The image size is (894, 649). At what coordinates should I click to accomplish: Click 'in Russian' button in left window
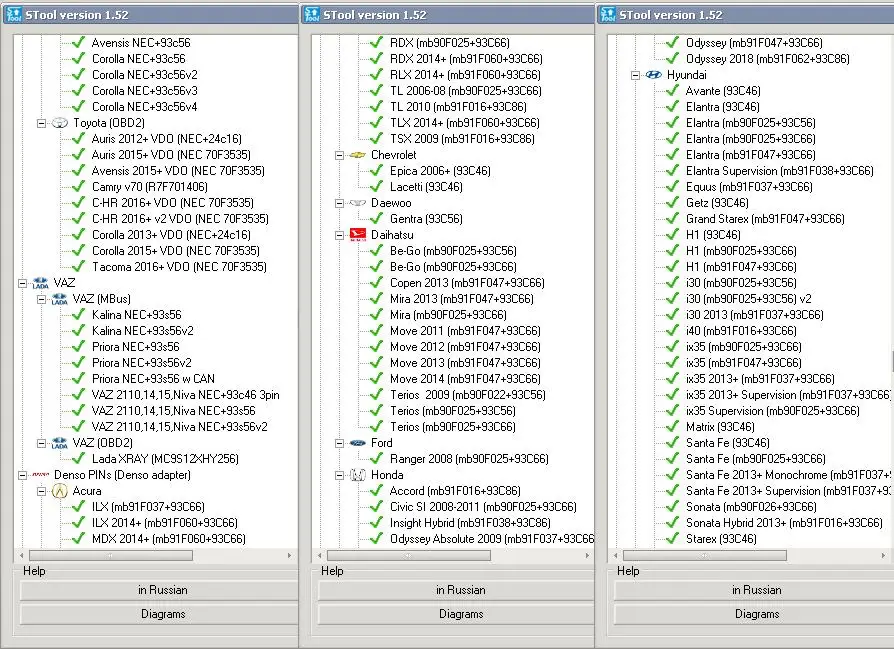click(x=159, y=590)
